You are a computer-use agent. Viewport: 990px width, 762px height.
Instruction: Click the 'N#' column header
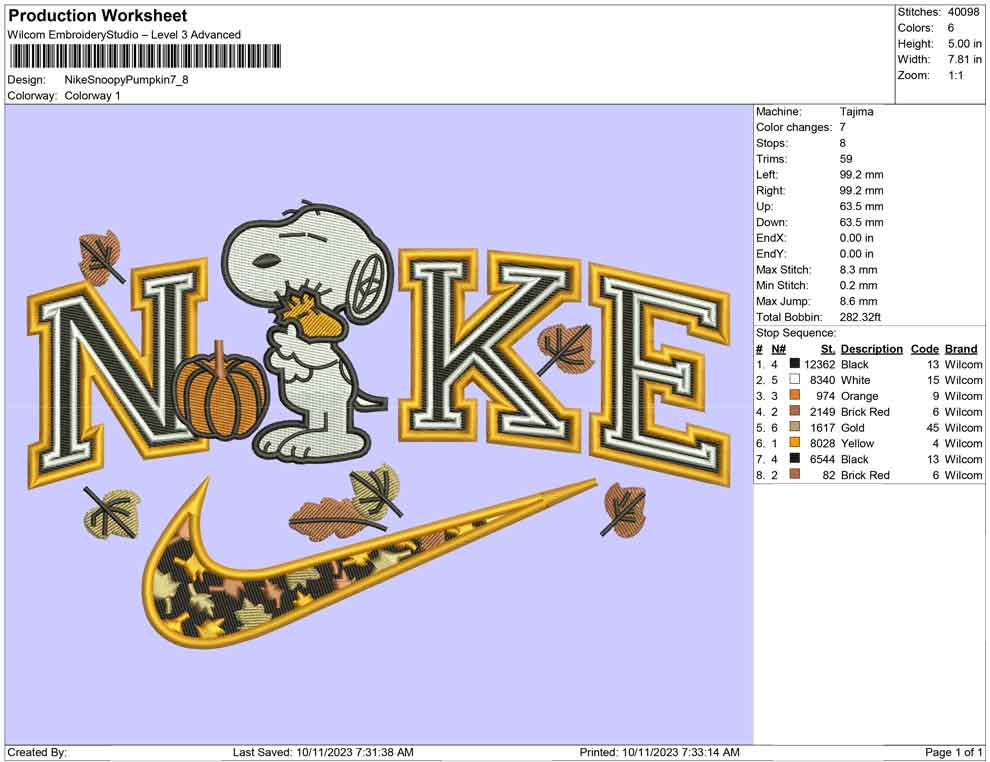(778, 349)
